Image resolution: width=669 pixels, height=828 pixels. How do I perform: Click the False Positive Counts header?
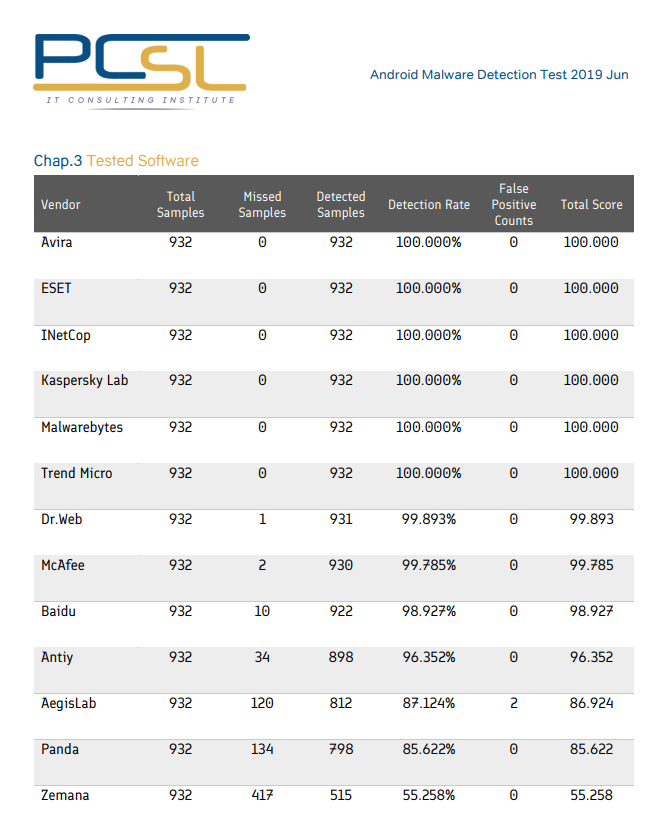[514, 205]
